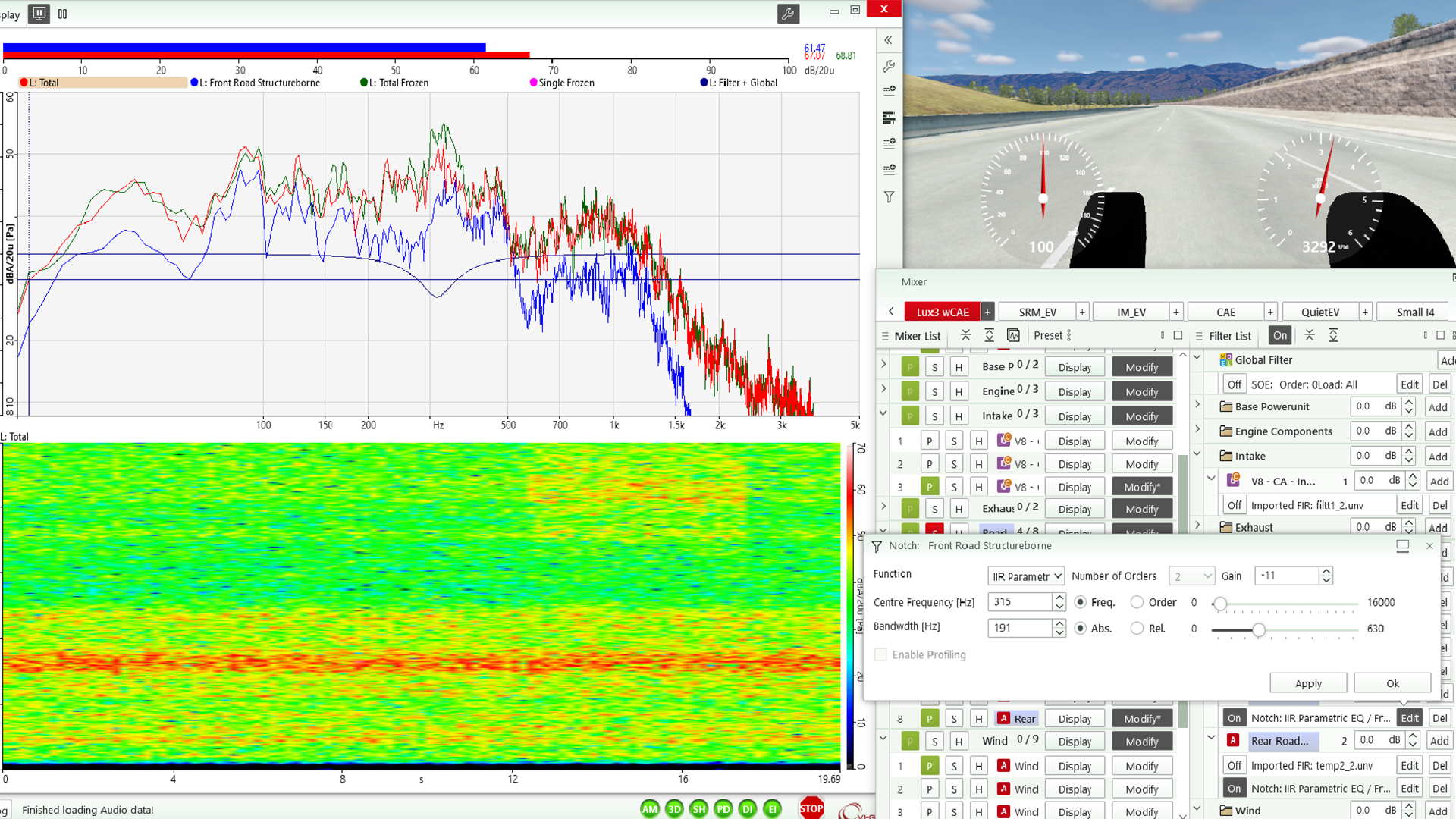Screen dimensions: 1456x819
Task: Select the Lux3 wCAE mixer tab
Action: pos(941,311)
